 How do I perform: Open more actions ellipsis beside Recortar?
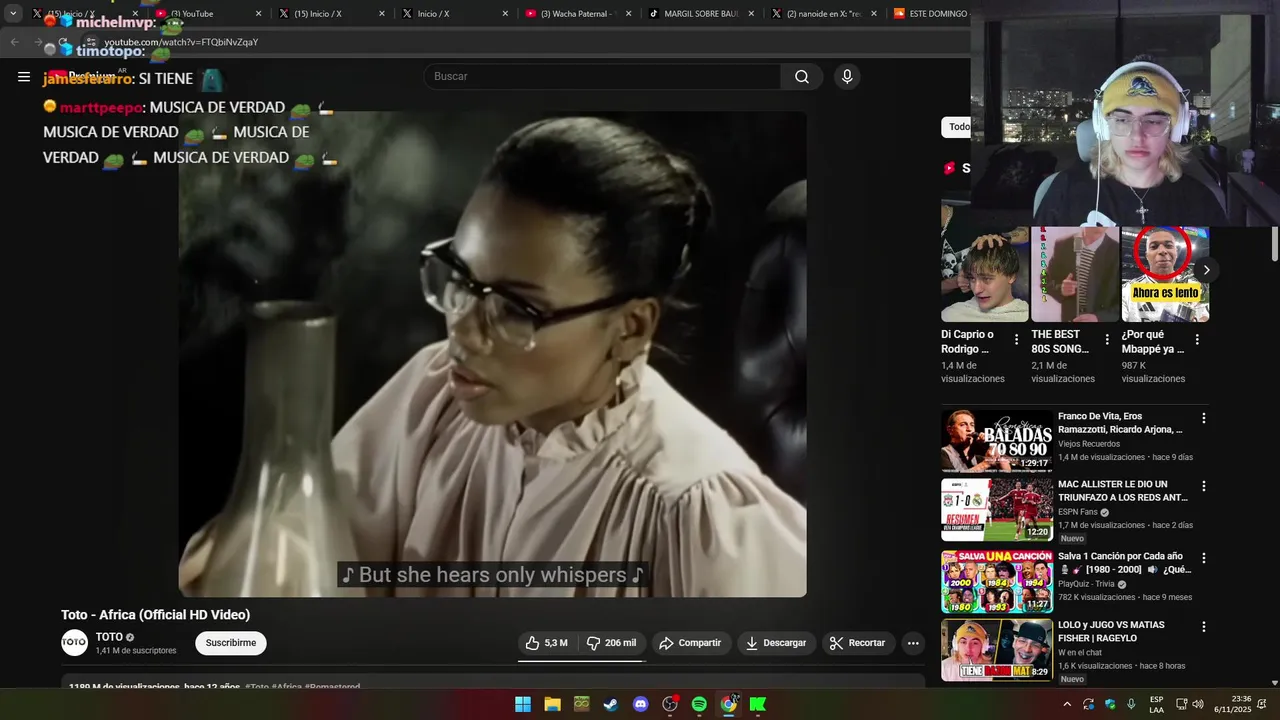tap(913, 643)
